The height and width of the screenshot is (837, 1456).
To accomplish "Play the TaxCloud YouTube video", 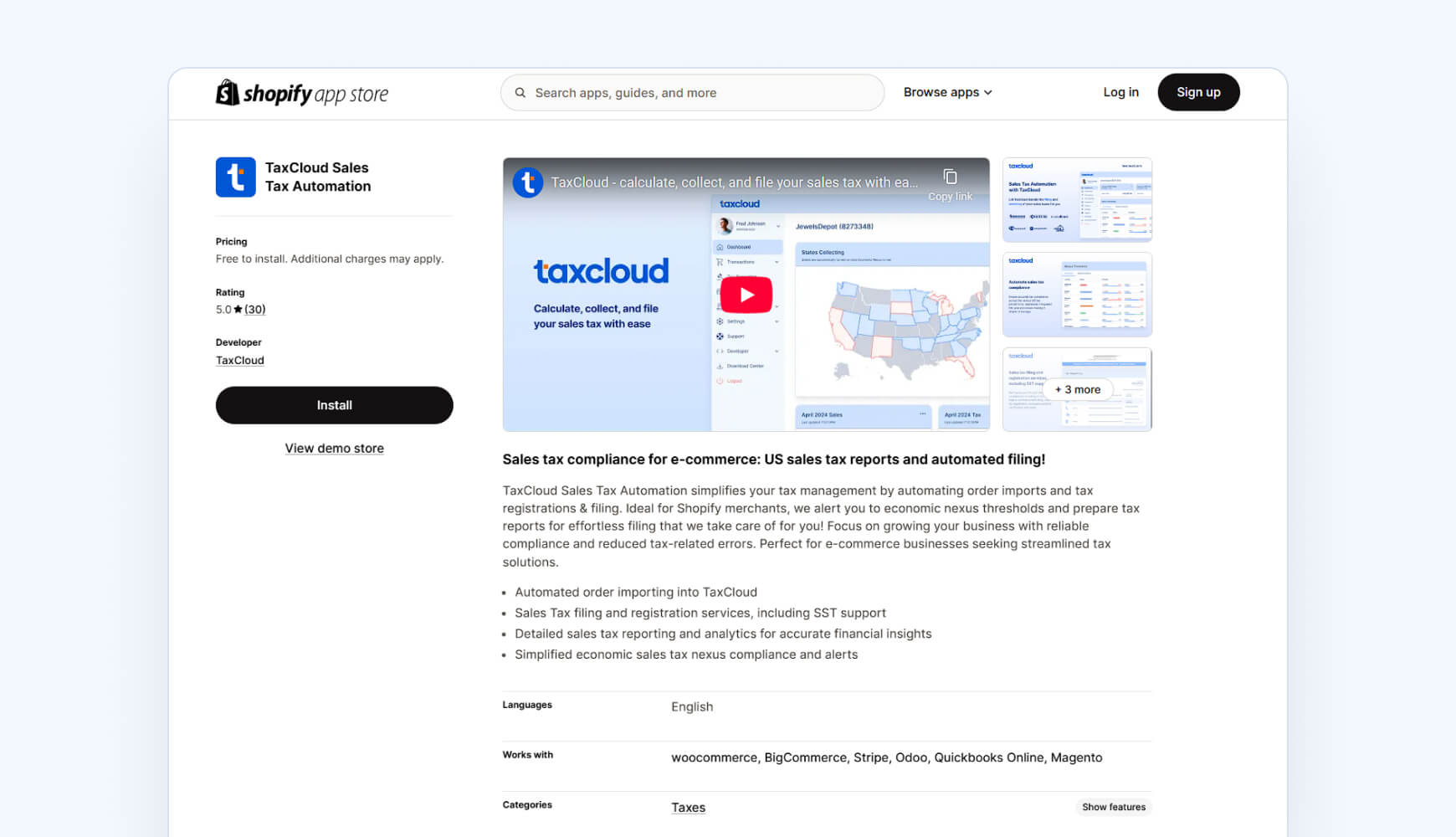I will tap(746, 295).
